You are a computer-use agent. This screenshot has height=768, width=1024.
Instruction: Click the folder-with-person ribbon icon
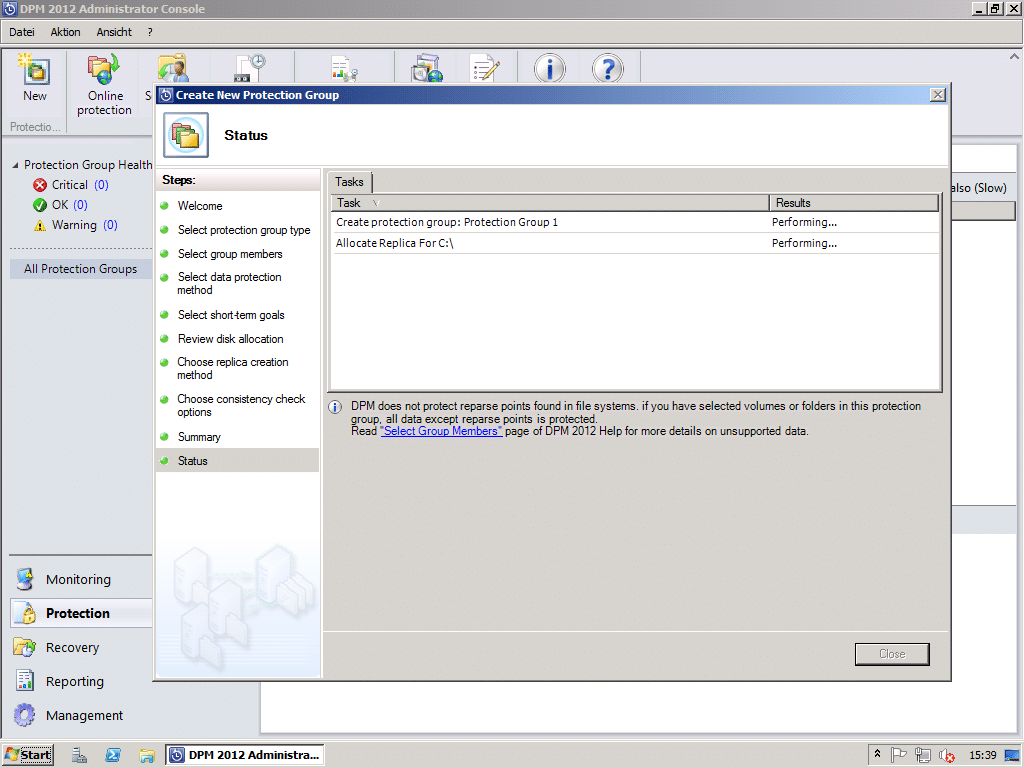[x=172, y=68]
